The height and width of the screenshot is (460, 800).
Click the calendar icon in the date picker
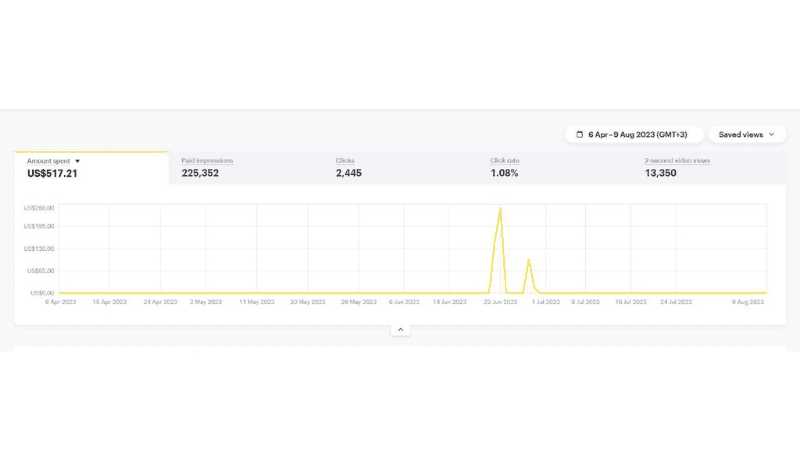click(x=580, y=134)
